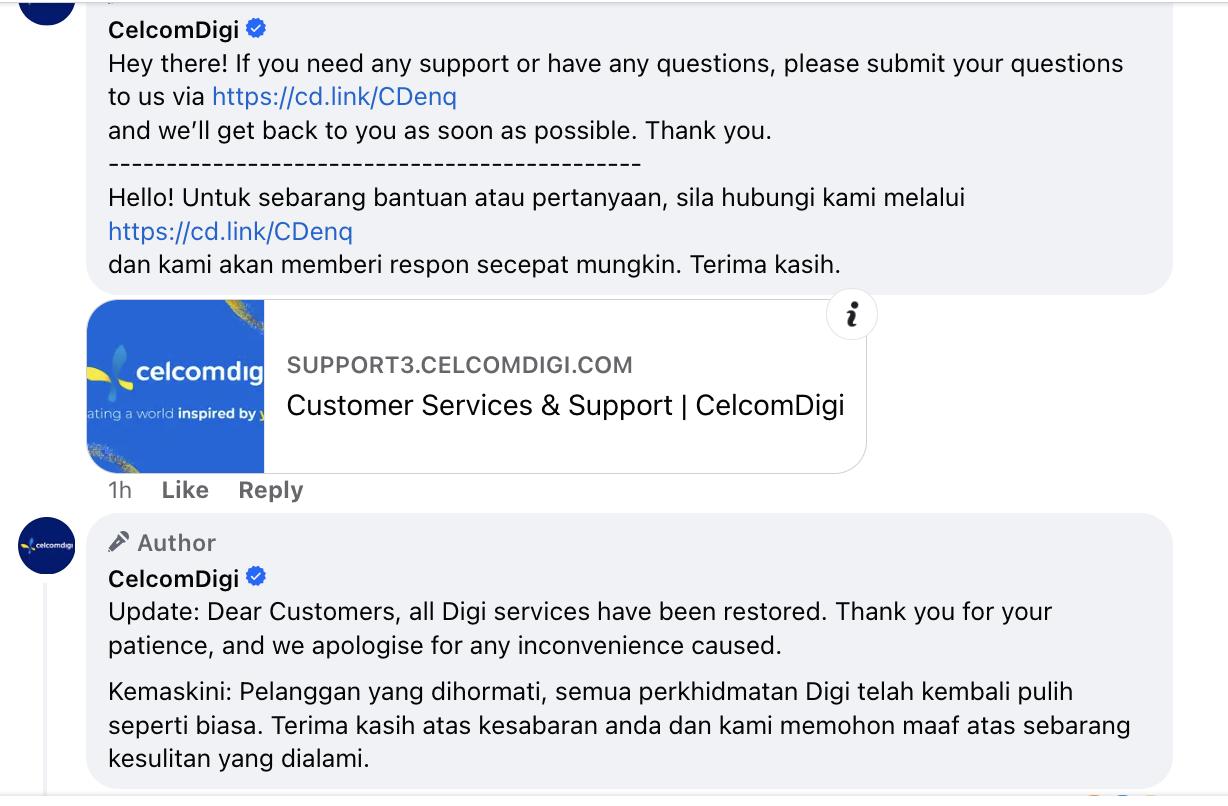The height and width of the screenshot is (806, 1228).
Task: Click the 'Update: Dear Customers' paragraph
Action: [x=580, y=628]
